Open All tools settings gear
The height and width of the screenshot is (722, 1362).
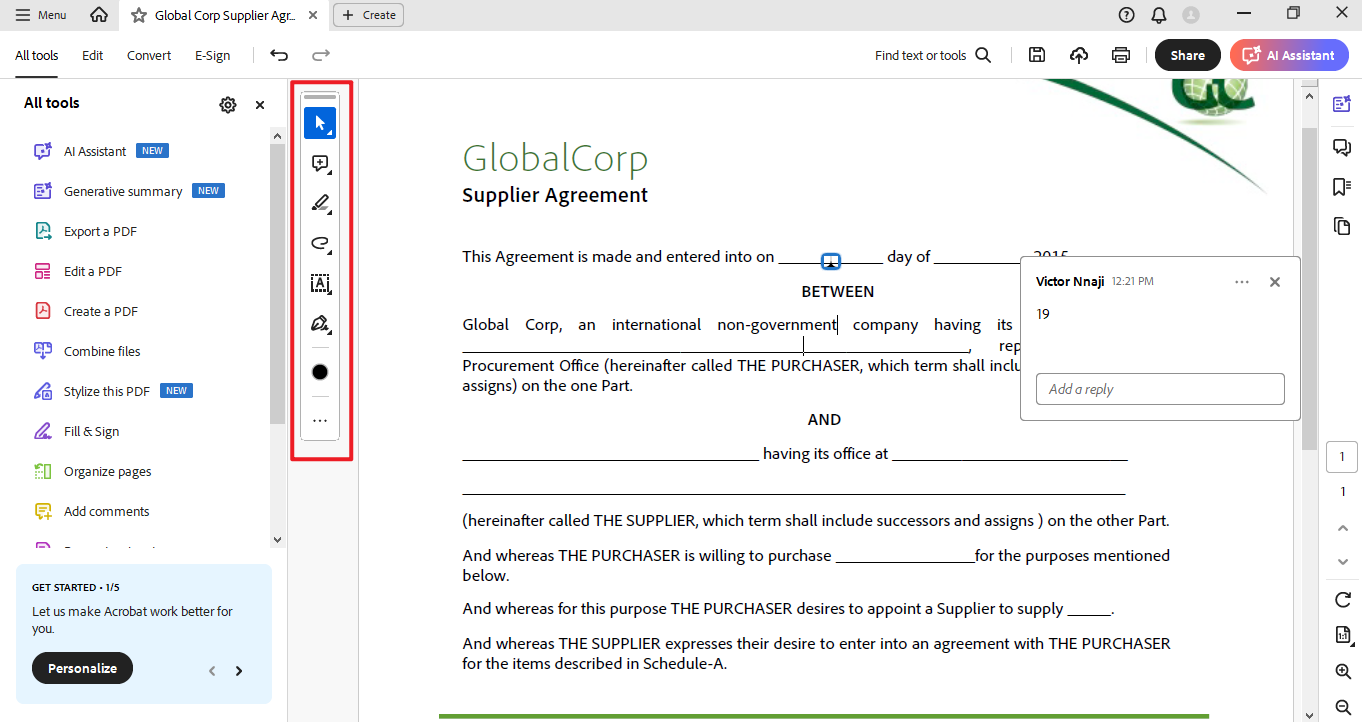click(228, 105)
